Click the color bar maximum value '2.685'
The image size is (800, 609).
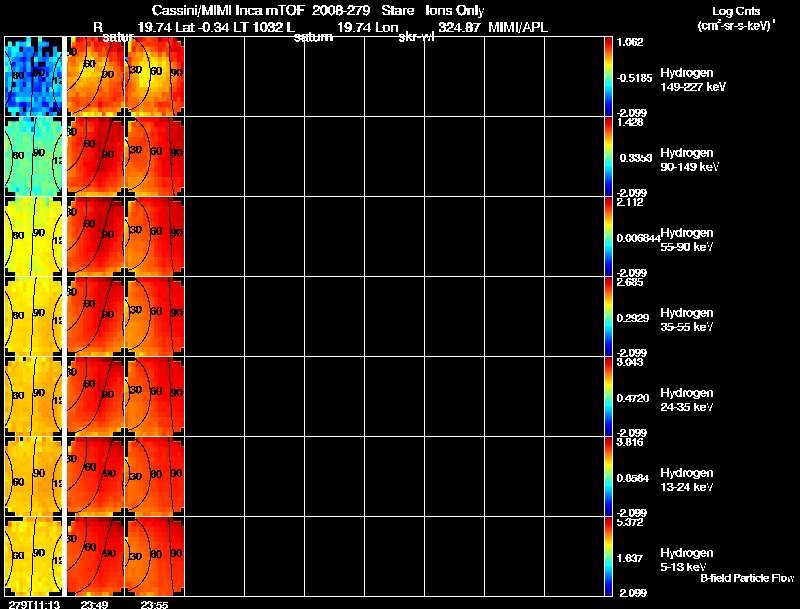click(630, 283)
